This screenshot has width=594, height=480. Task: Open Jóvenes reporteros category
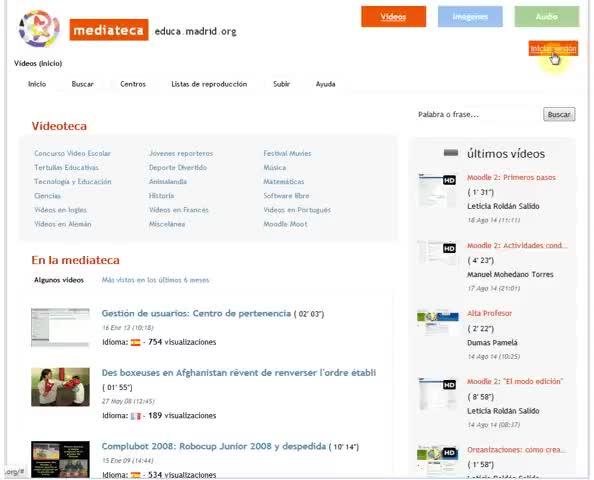tap(181, 153)
